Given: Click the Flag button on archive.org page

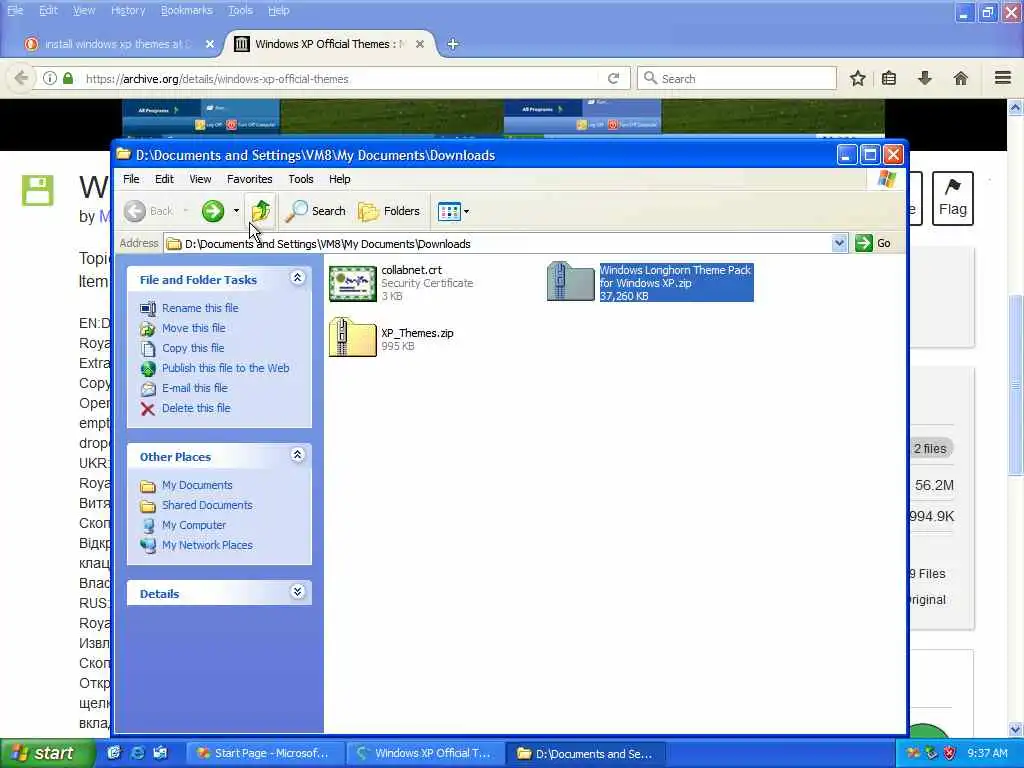Looking at the screenshot, I should point(953,198).
